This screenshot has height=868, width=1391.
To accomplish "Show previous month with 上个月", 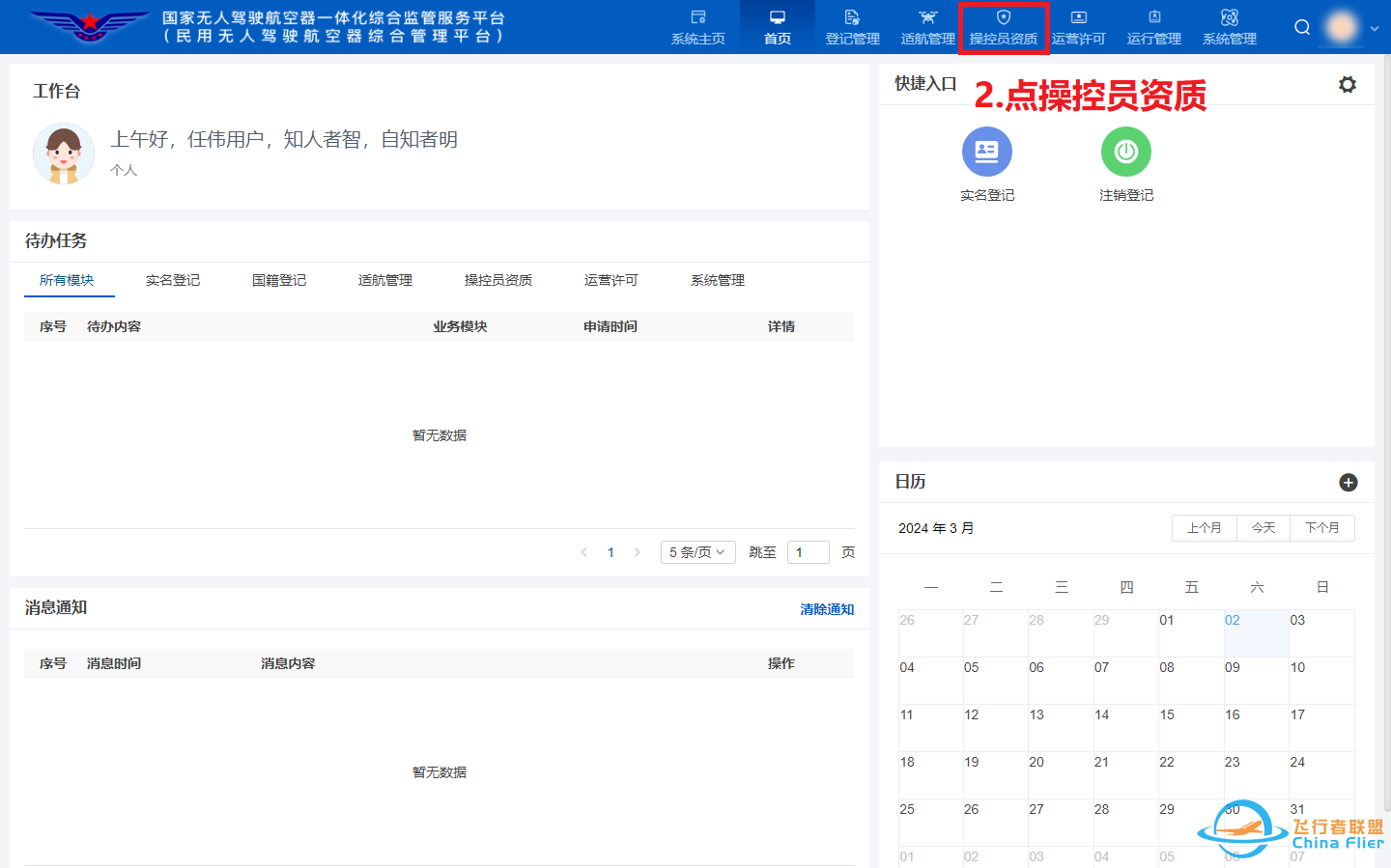I will click(1205, 528).
